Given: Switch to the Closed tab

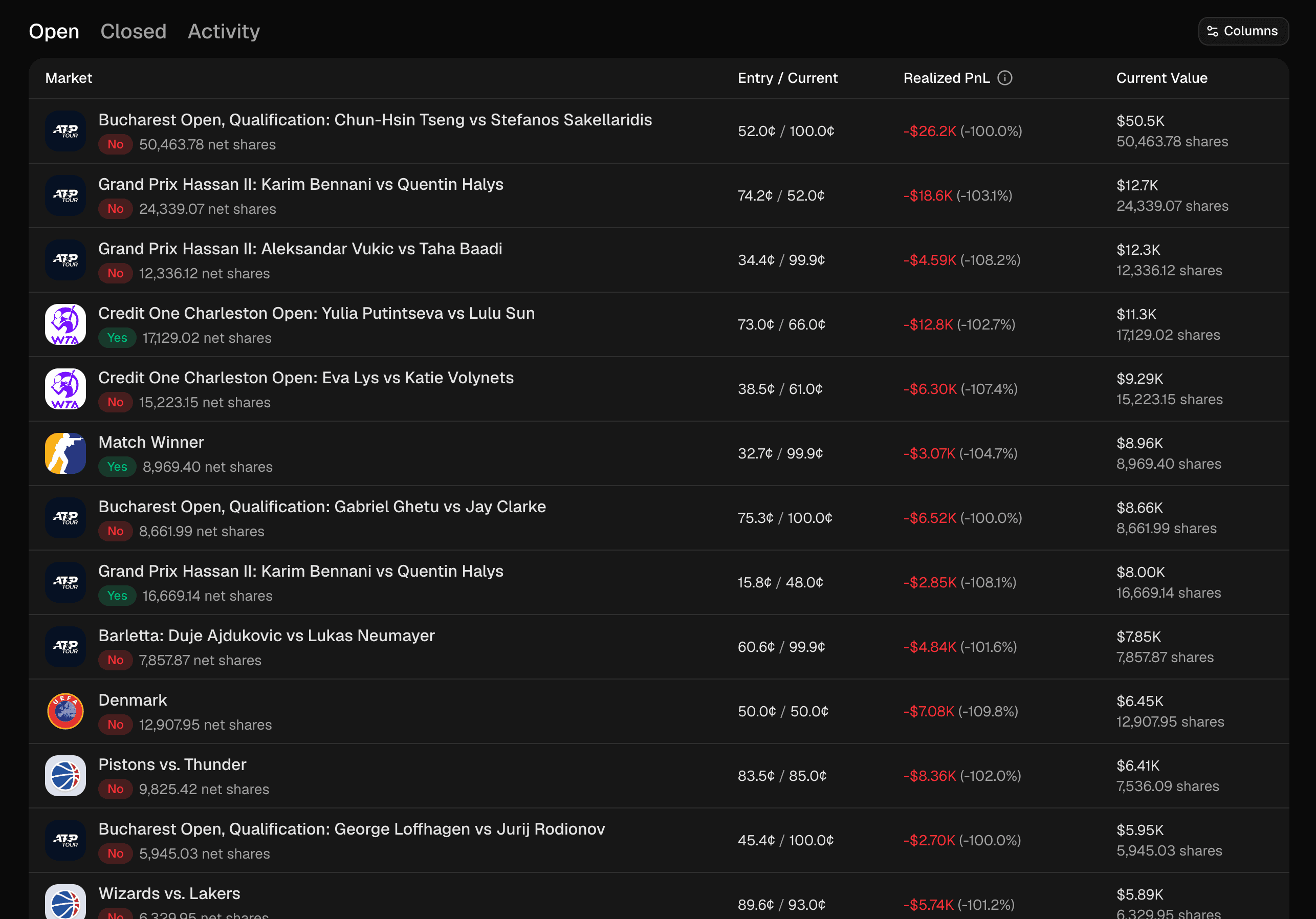Looking at the screenshot, I should pyautogui.click(x=134, y=31).
